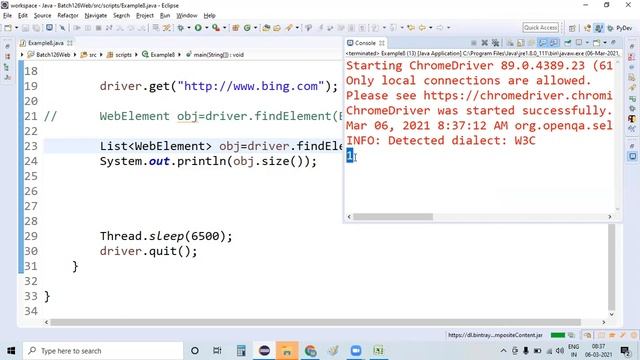640x360 pixels.
Task: Select the Example8.java editor tab
Action: tap(46, 43)
